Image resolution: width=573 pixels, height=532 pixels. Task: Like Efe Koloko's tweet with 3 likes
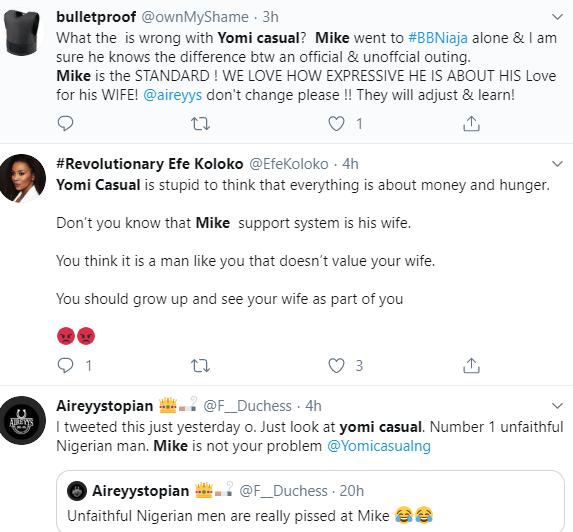point(336,365)
